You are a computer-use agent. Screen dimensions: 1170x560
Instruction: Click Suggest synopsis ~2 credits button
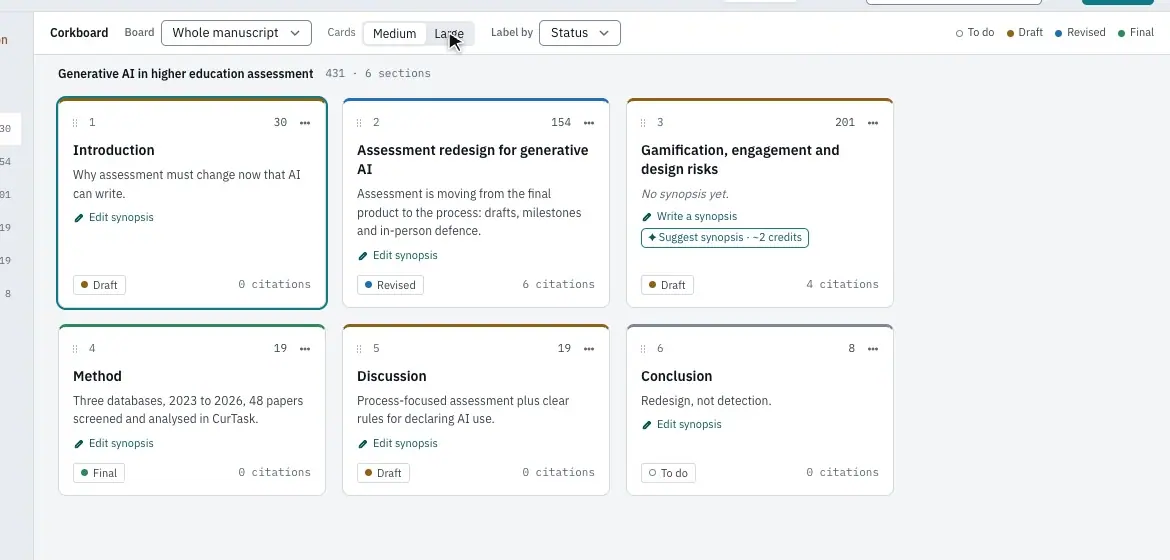[x=725, y=238]
